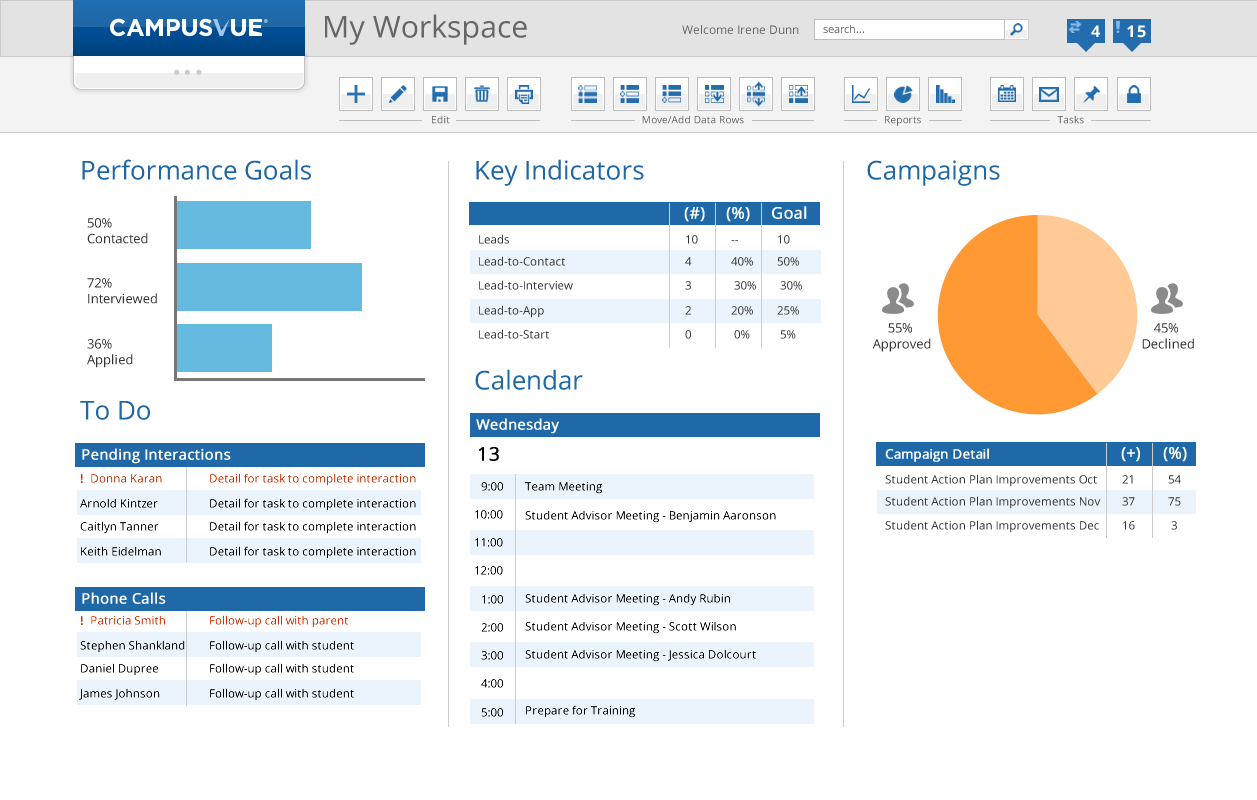Screen dimensions: 1257x800
Task: Expand the CampusVue logo panel handle
Action: click(188, 72)
